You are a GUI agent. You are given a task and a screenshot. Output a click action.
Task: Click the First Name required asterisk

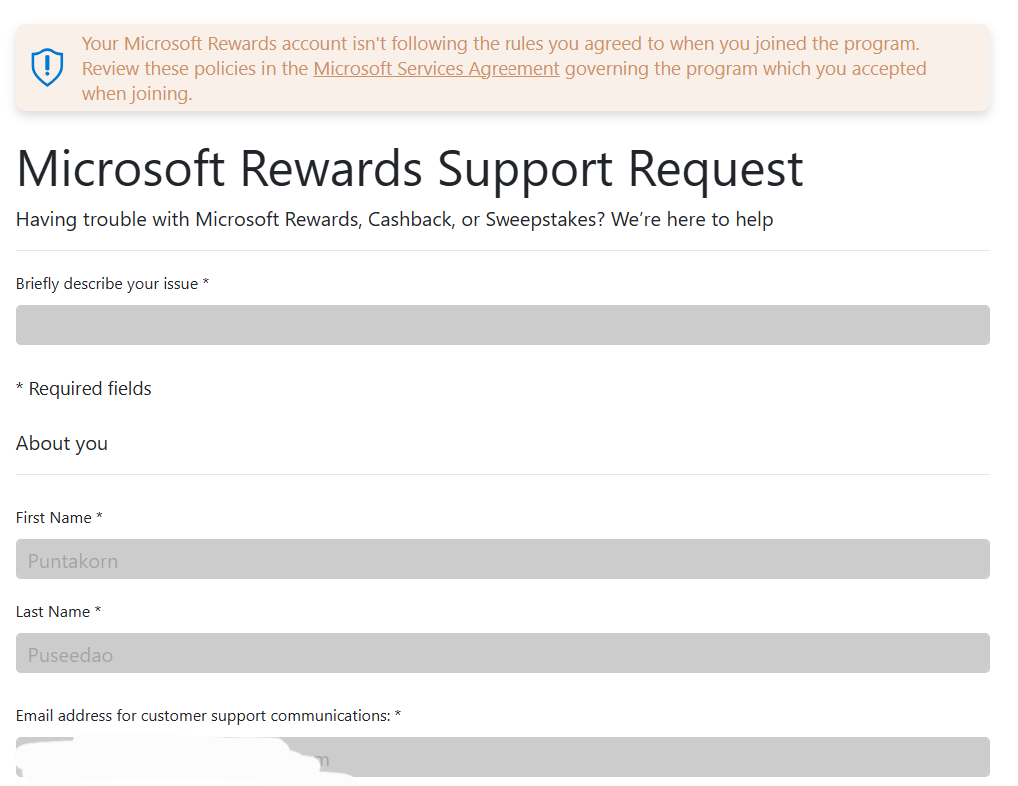100,517
